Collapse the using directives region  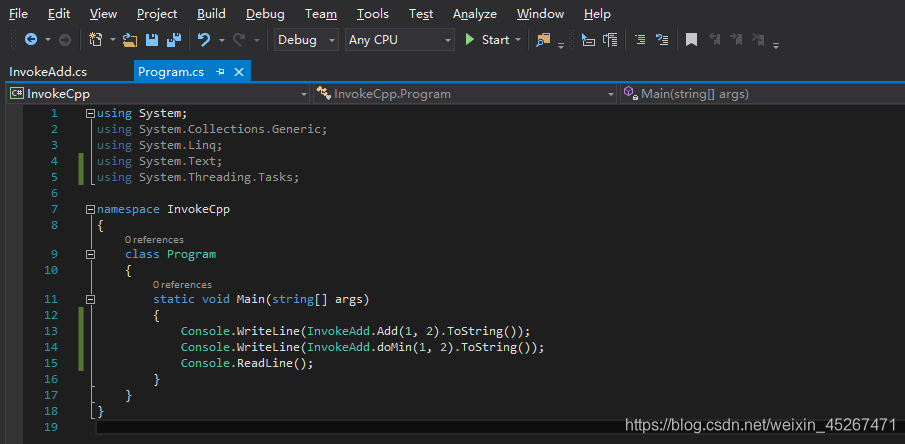pos(89,114)
